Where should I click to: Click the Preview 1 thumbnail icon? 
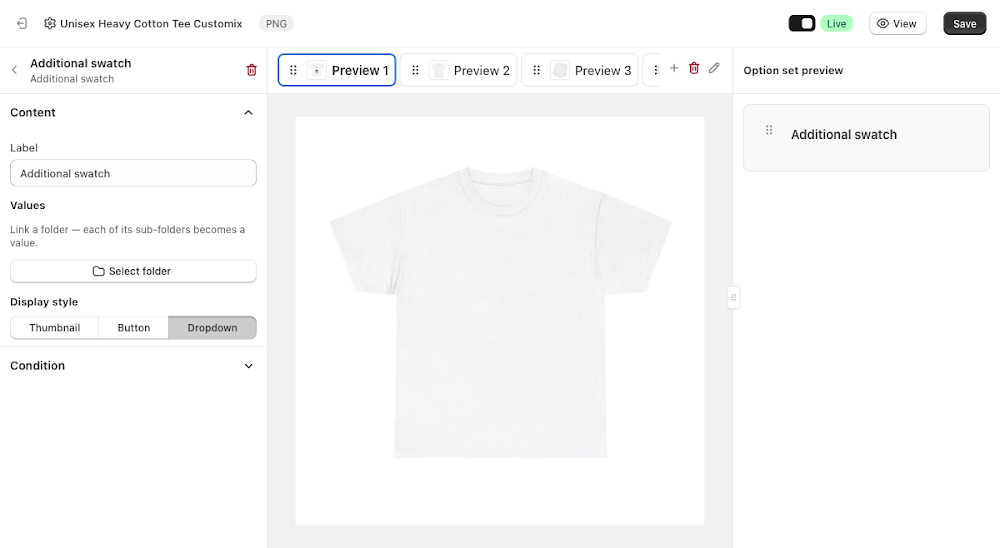[316, 70]
